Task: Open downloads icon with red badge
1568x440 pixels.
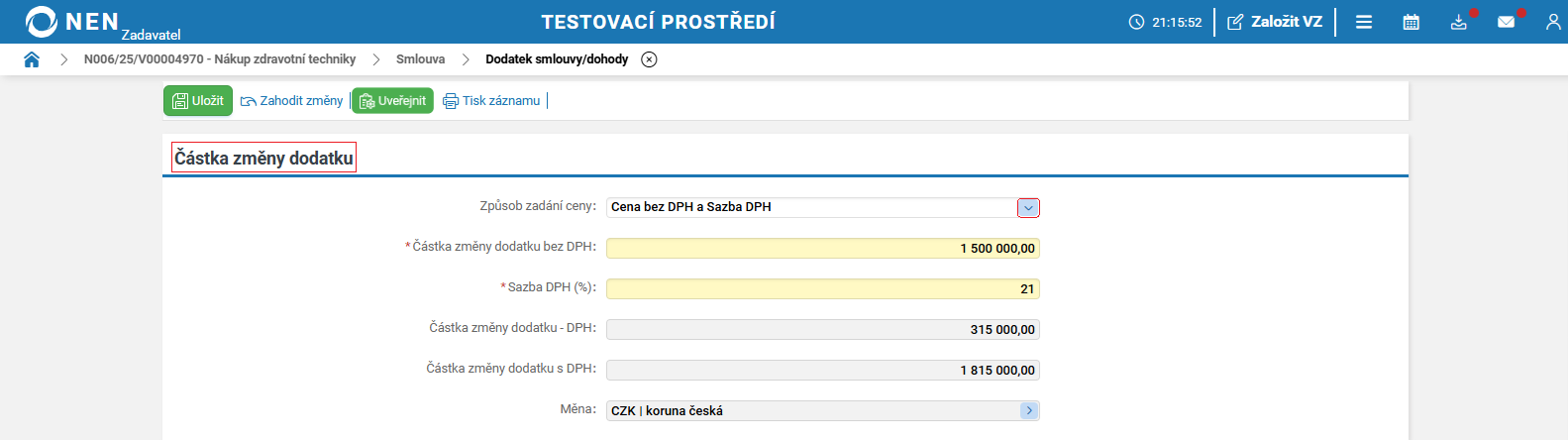Action: pos(1459,22)
